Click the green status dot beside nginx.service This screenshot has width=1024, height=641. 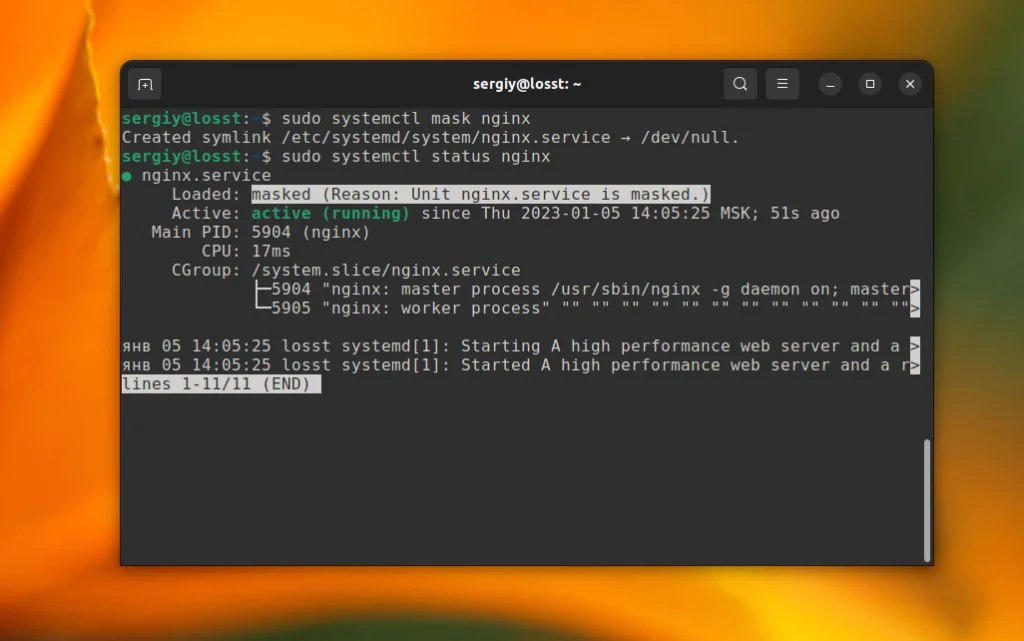(129, 175)
